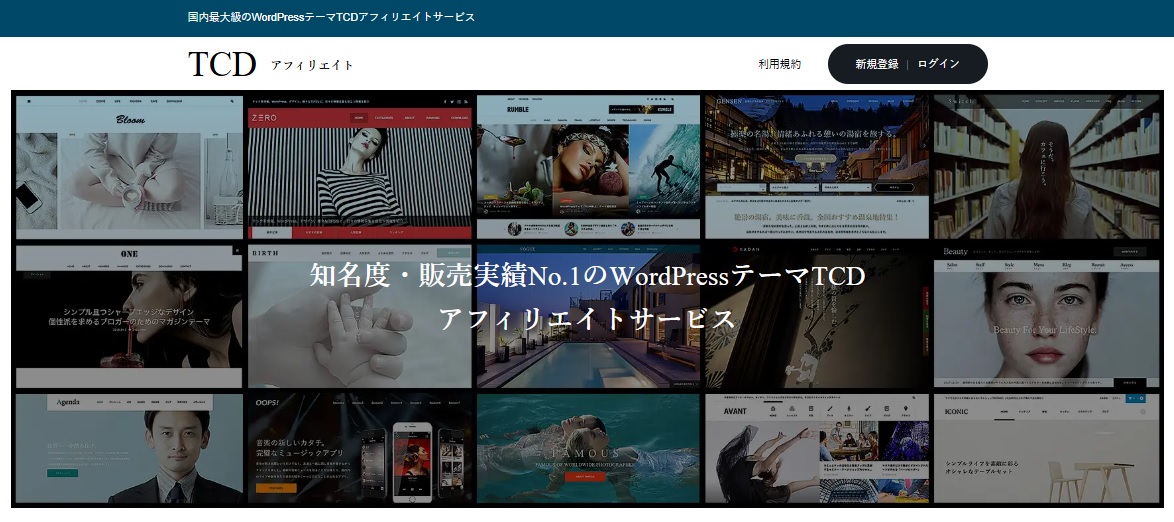
Task: Select the ICONIC theme thumbnail
Action: pyautogui.click(x=1046, y=449)
